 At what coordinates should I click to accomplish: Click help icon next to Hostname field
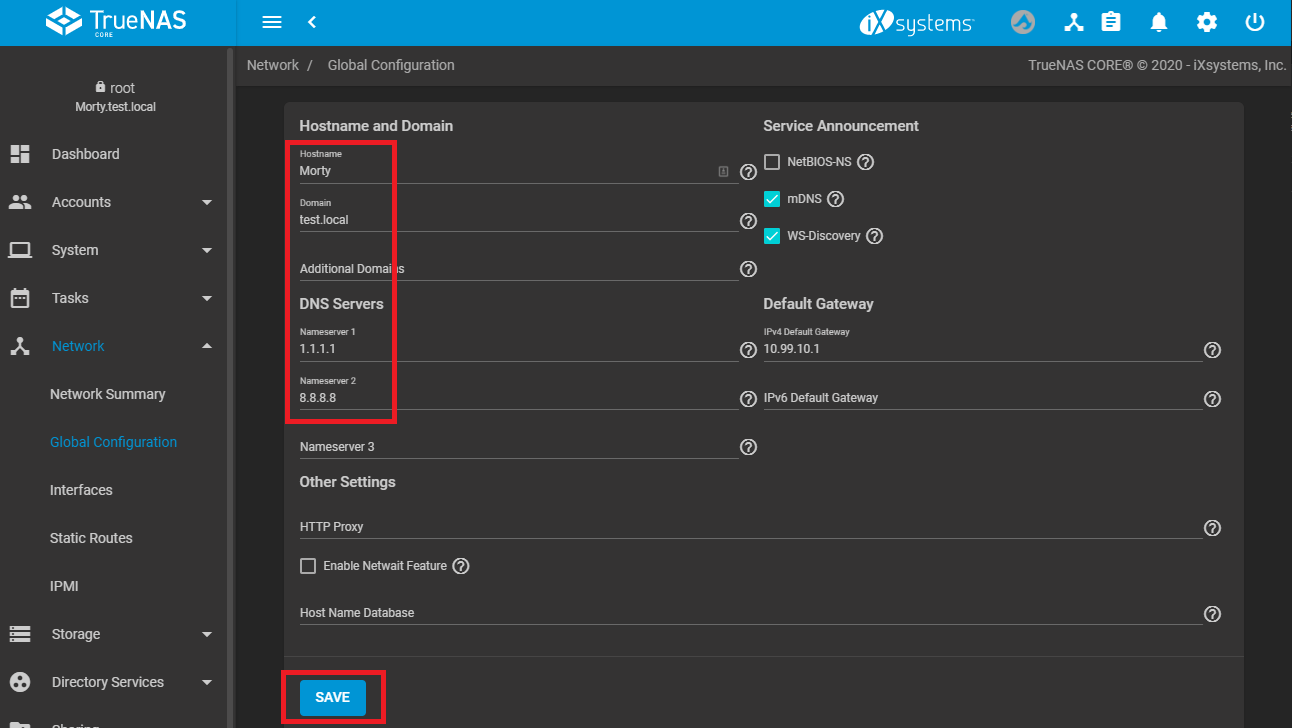coord(747,173)
